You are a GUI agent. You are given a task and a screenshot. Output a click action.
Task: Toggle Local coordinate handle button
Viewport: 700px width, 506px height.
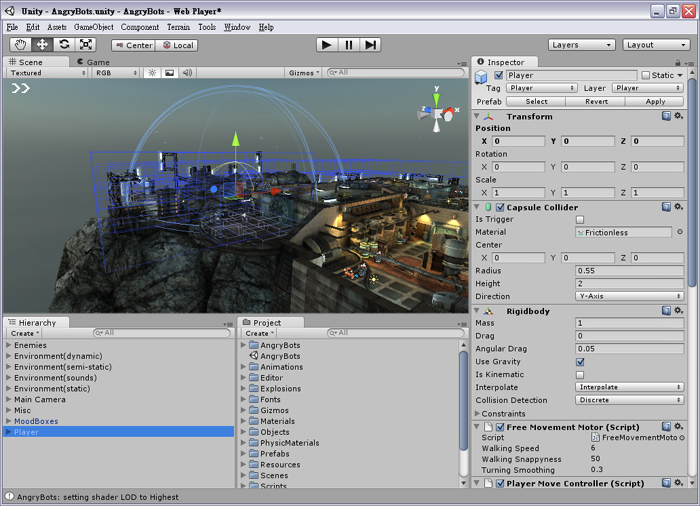point(177,45)
